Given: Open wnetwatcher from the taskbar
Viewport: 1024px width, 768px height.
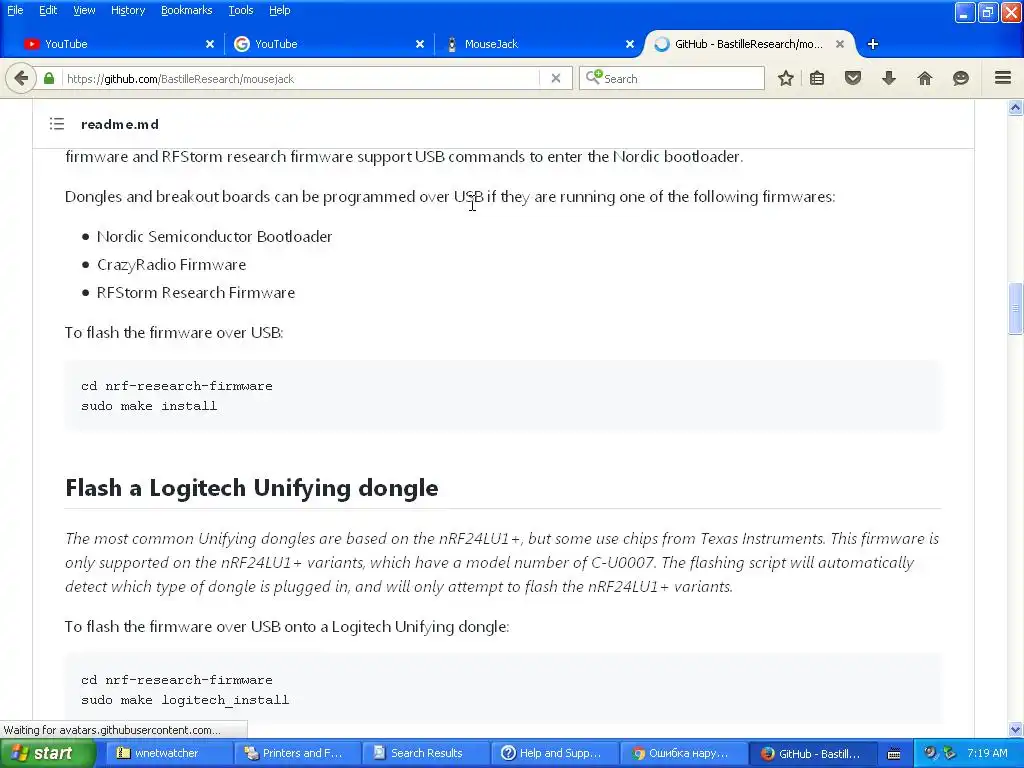Looking at the screenshot, I should 169,753.
